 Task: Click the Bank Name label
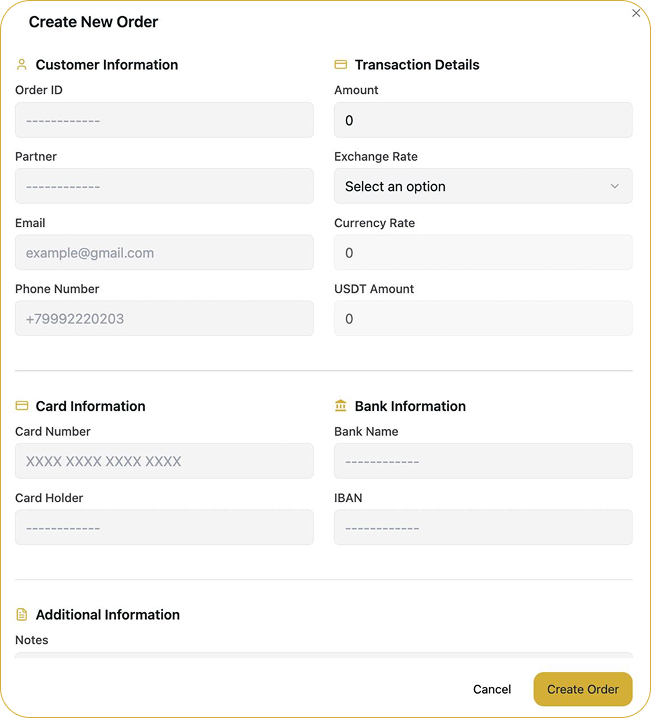coord(366,431)
